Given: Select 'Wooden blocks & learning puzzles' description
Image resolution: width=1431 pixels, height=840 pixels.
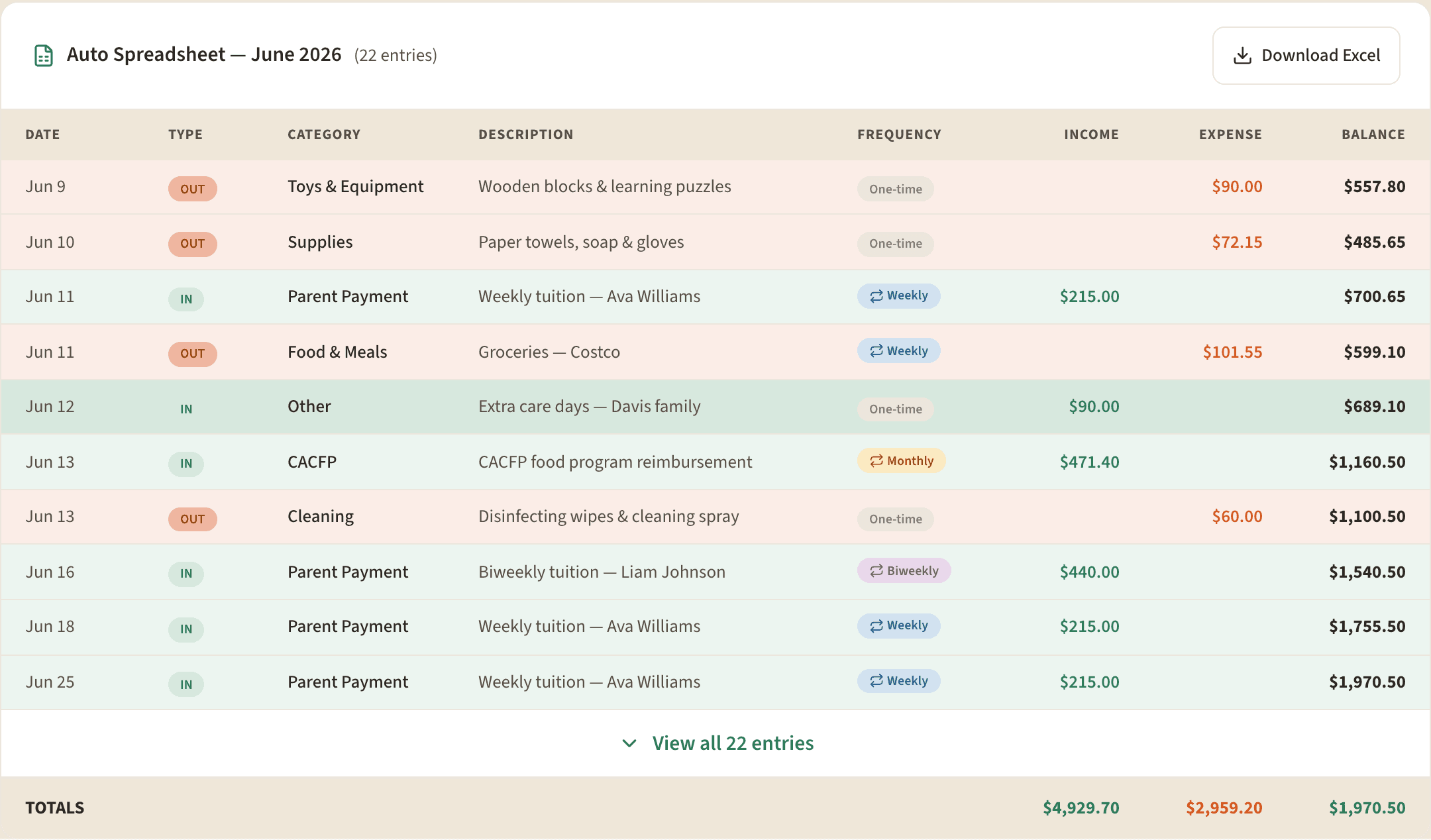Looking at the screenshot, I should tap(604, 187).
